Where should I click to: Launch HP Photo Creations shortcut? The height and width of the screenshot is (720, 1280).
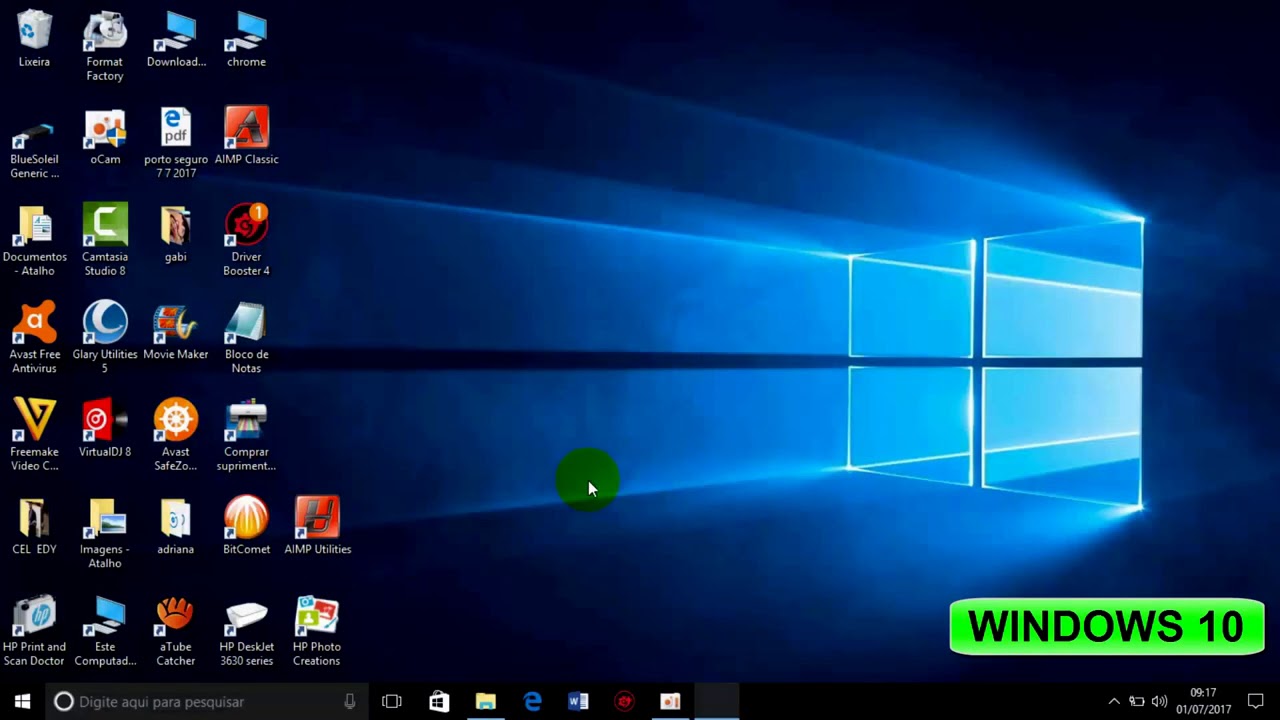click(x=317, y=631)
